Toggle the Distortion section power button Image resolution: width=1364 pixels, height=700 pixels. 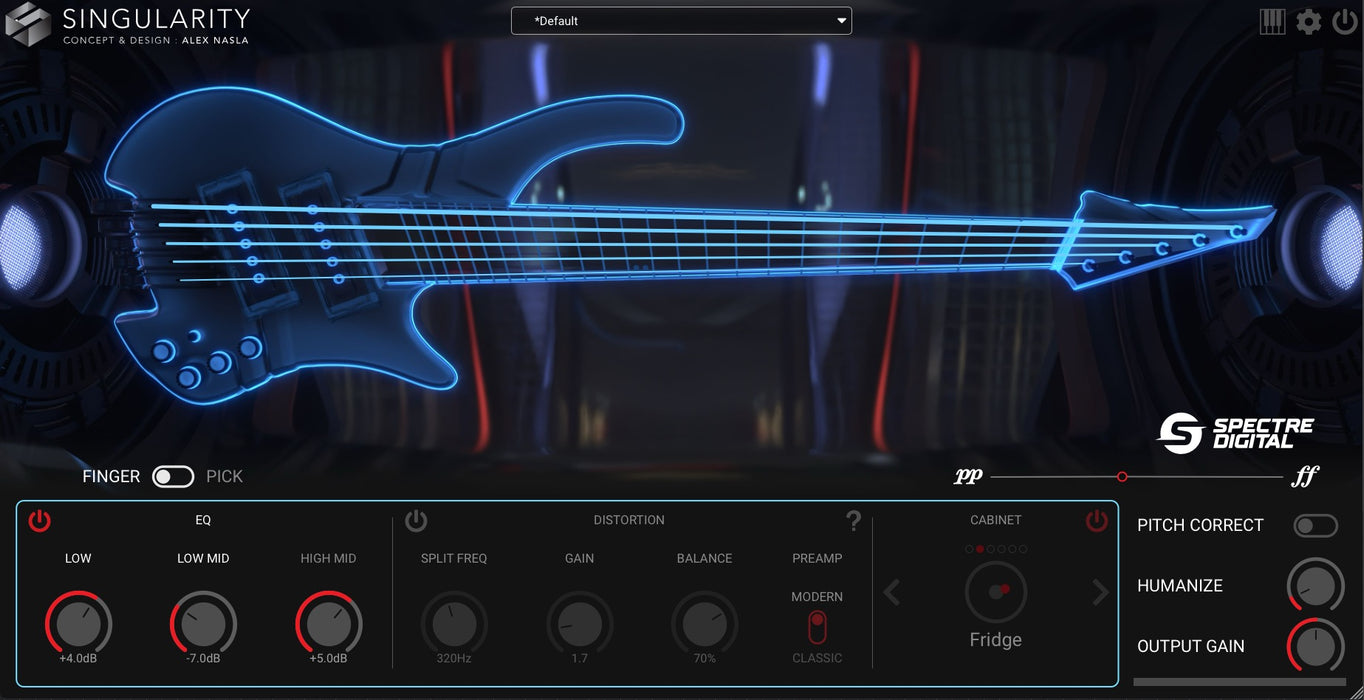(x=416, y=521)
